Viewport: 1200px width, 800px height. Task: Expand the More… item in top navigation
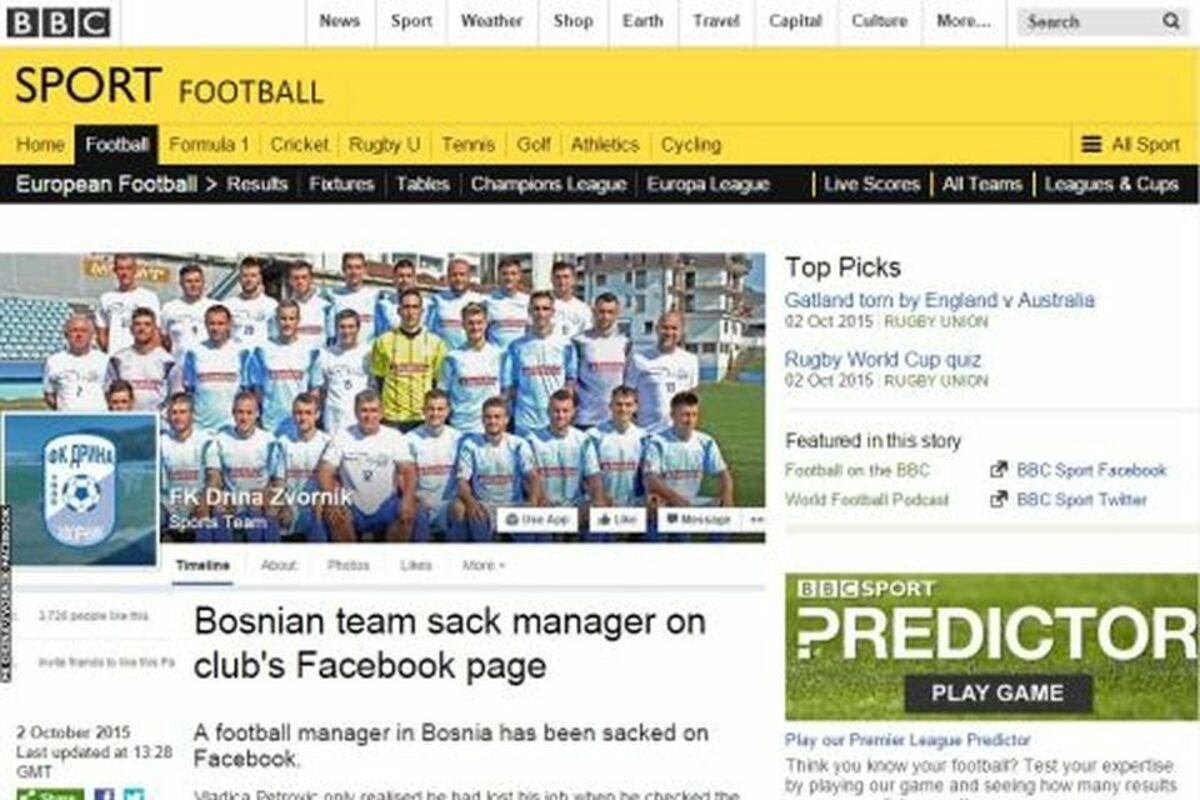pos(963,21)
